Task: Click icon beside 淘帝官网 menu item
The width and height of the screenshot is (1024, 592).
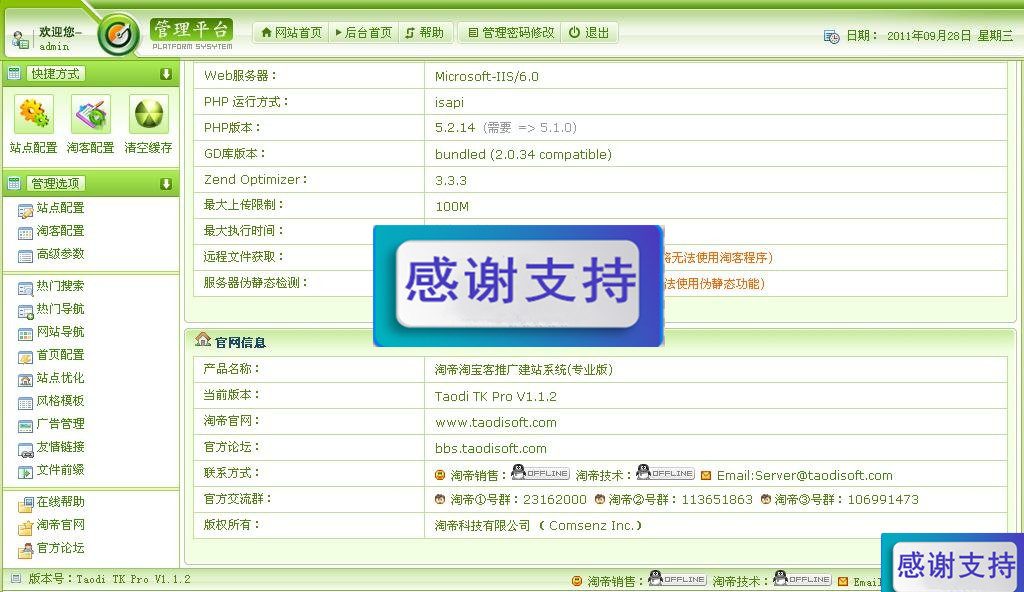Action: point(25,527)
